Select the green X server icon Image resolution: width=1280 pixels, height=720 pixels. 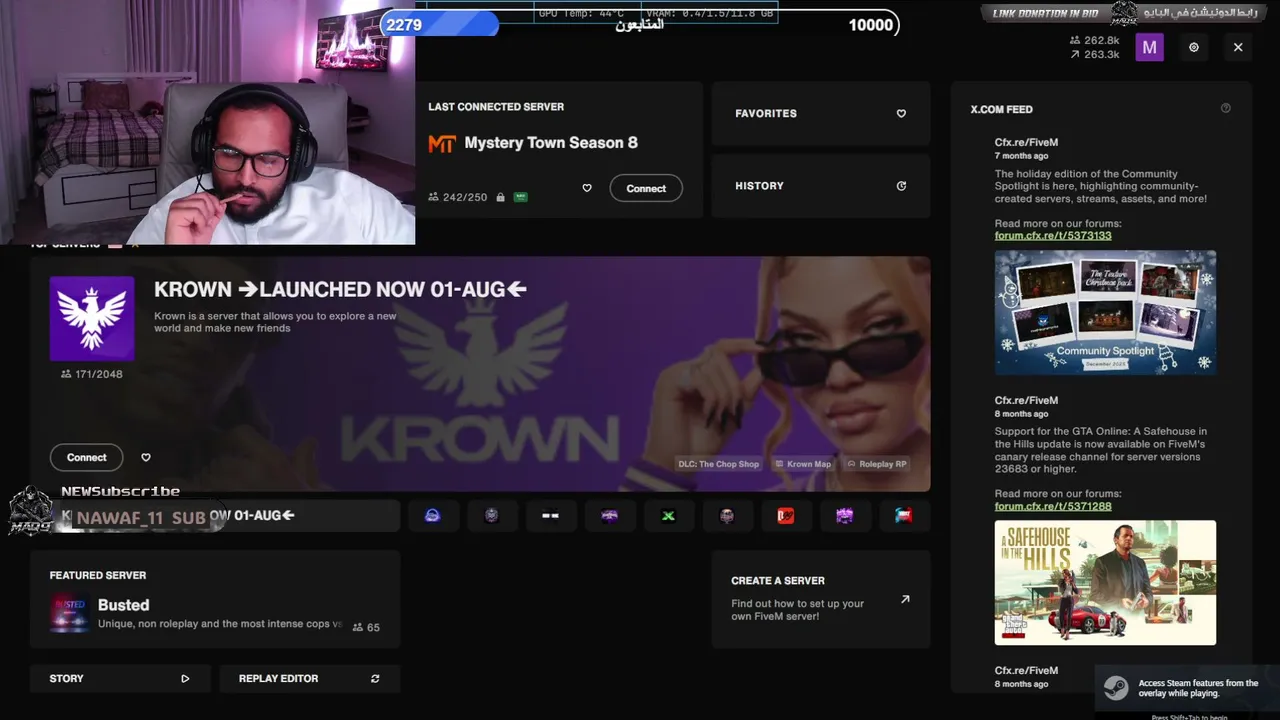[x=668, y=515]
